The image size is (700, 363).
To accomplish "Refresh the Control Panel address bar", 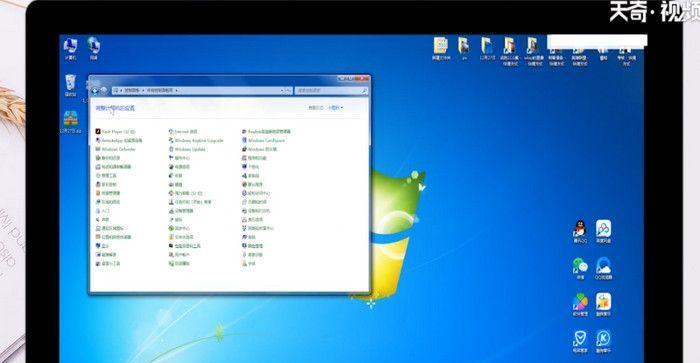I will 288,91.
